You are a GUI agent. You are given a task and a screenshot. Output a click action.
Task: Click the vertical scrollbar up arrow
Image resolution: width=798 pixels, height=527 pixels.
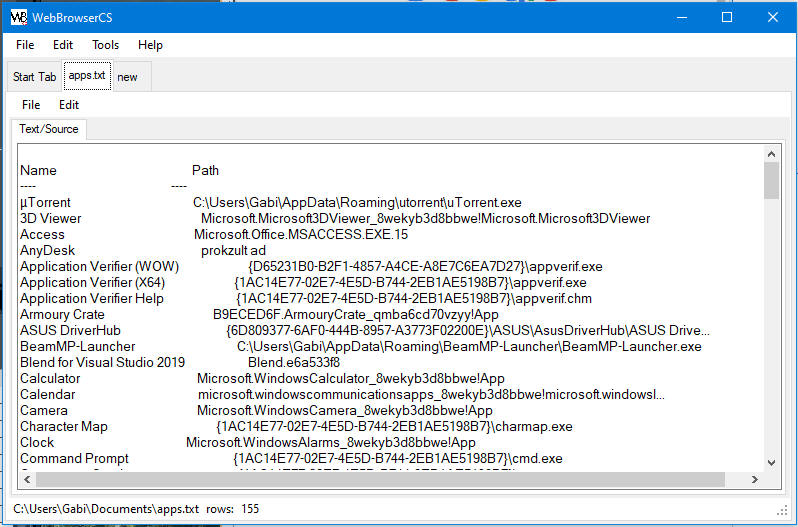pos(771,154)
